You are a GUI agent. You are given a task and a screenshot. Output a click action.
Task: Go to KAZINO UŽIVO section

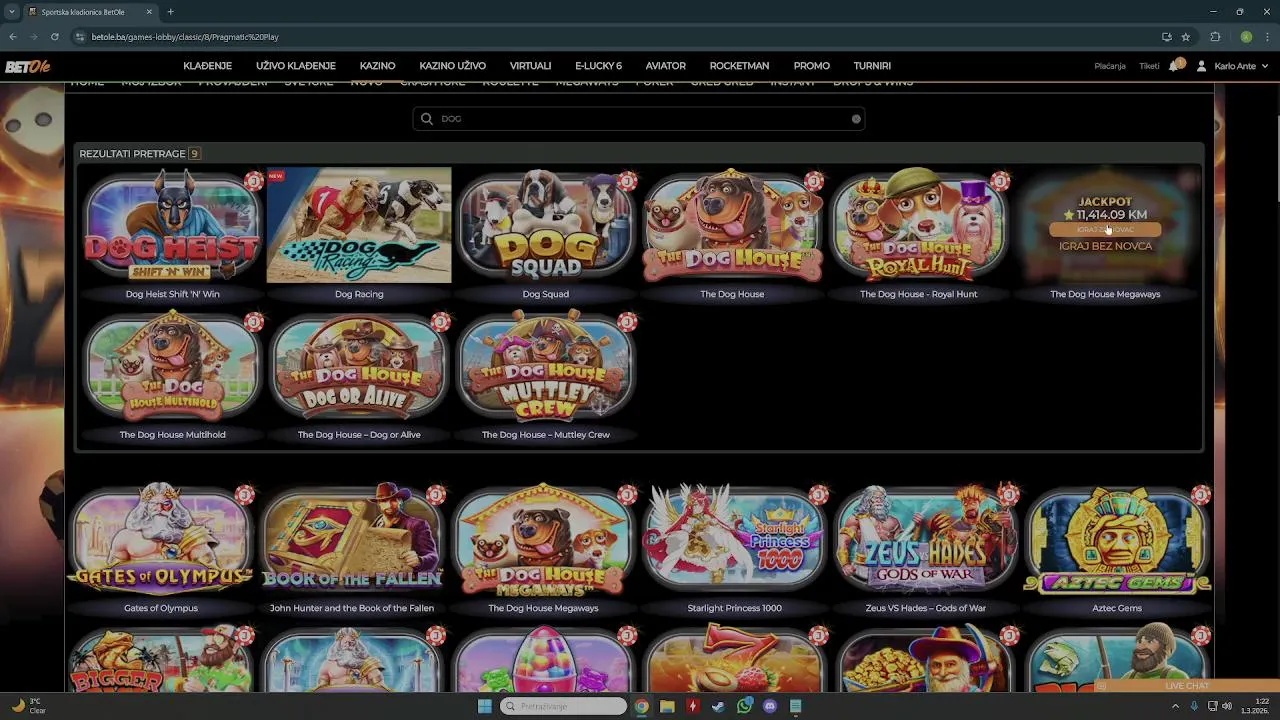point(452,66)
